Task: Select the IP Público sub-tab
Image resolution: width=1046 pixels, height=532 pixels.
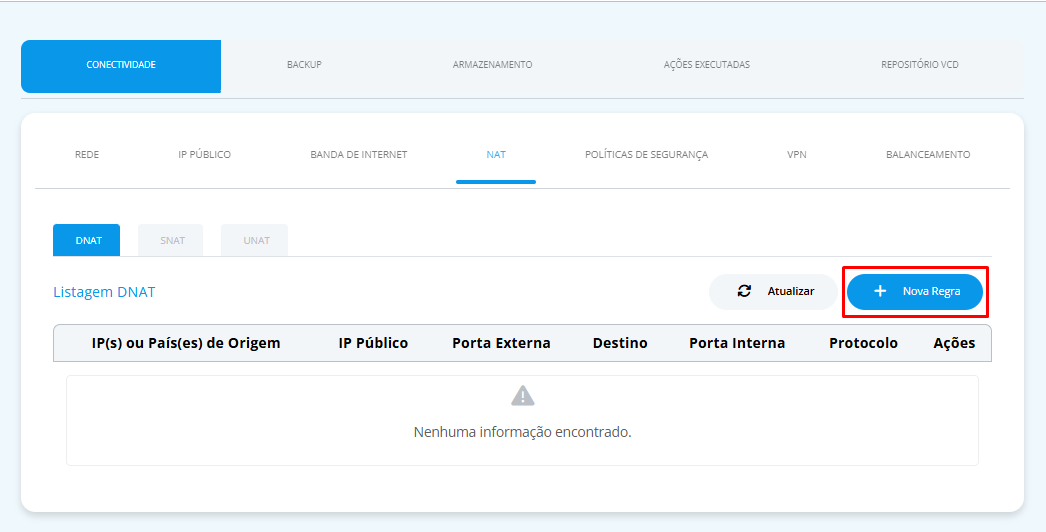Action: click(204, 155)
